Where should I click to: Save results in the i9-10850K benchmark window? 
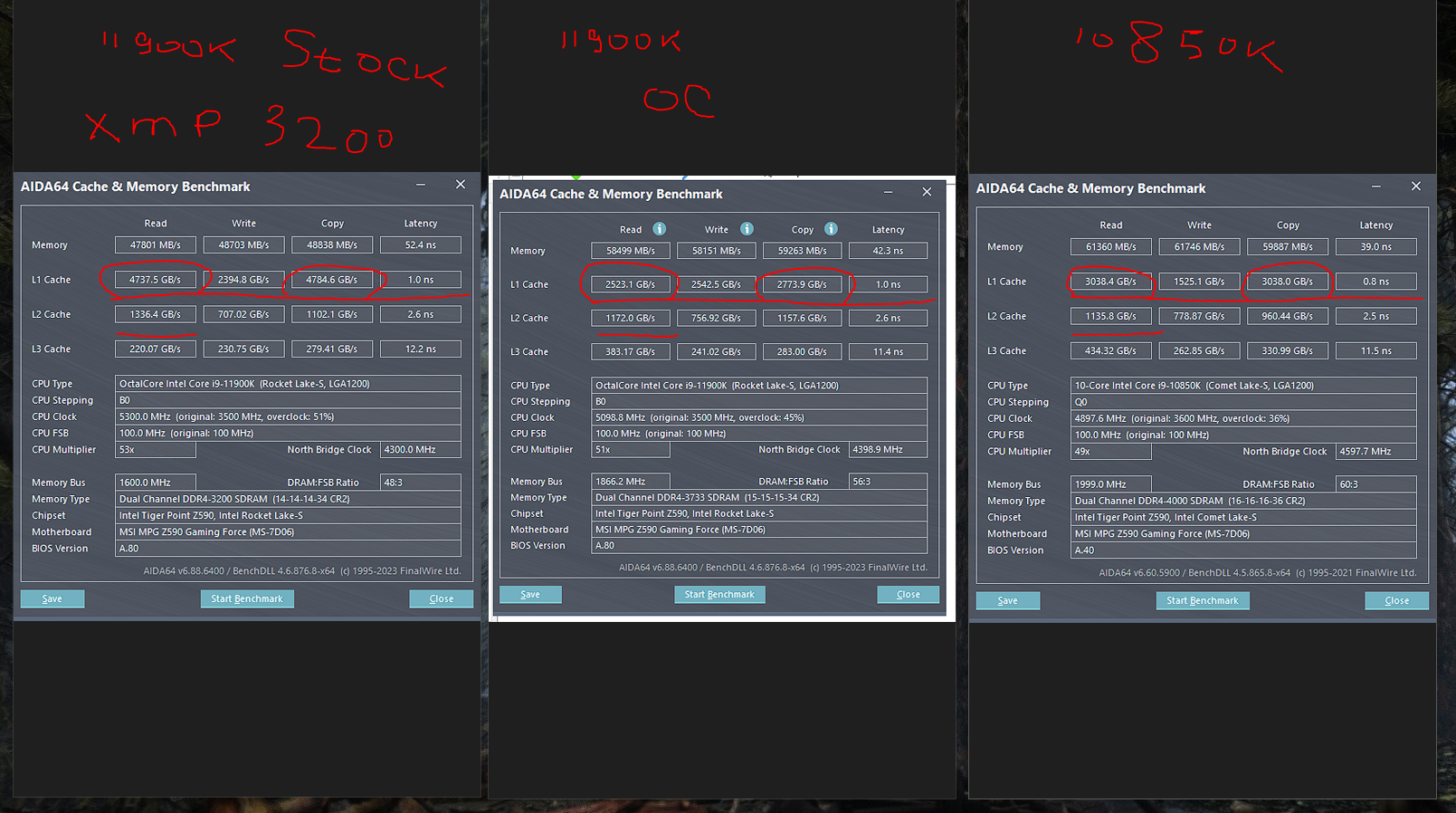[x=1008, y=600]
